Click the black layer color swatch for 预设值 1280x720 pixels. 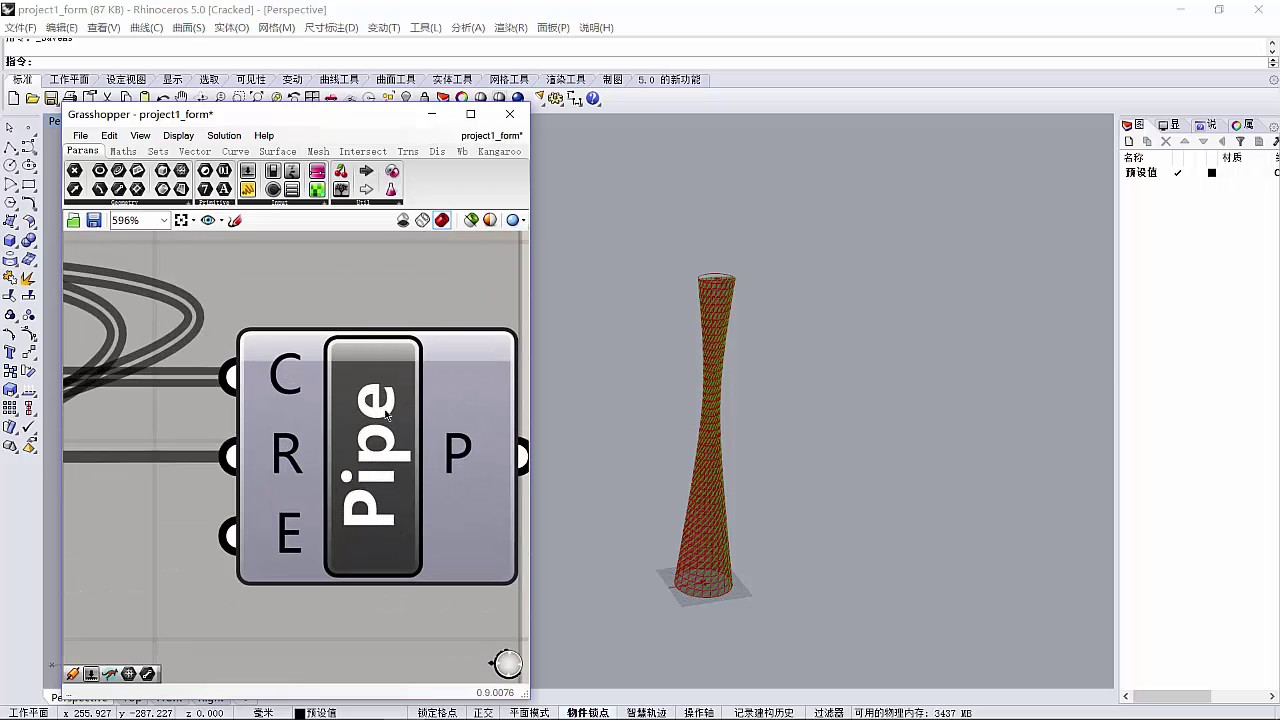1212,173
